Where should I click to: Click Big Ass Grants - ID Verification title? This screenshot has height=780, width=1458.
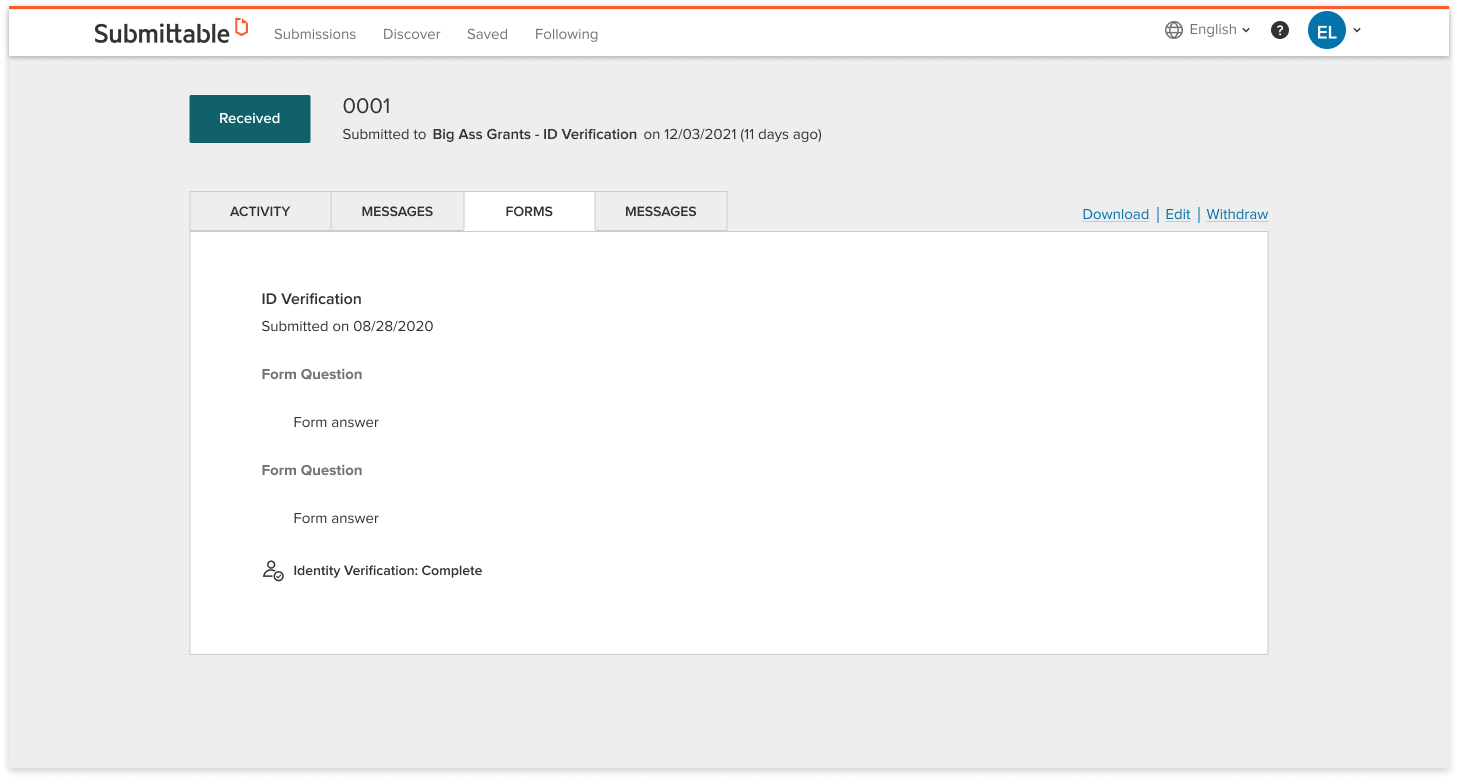tap(534, 134)
